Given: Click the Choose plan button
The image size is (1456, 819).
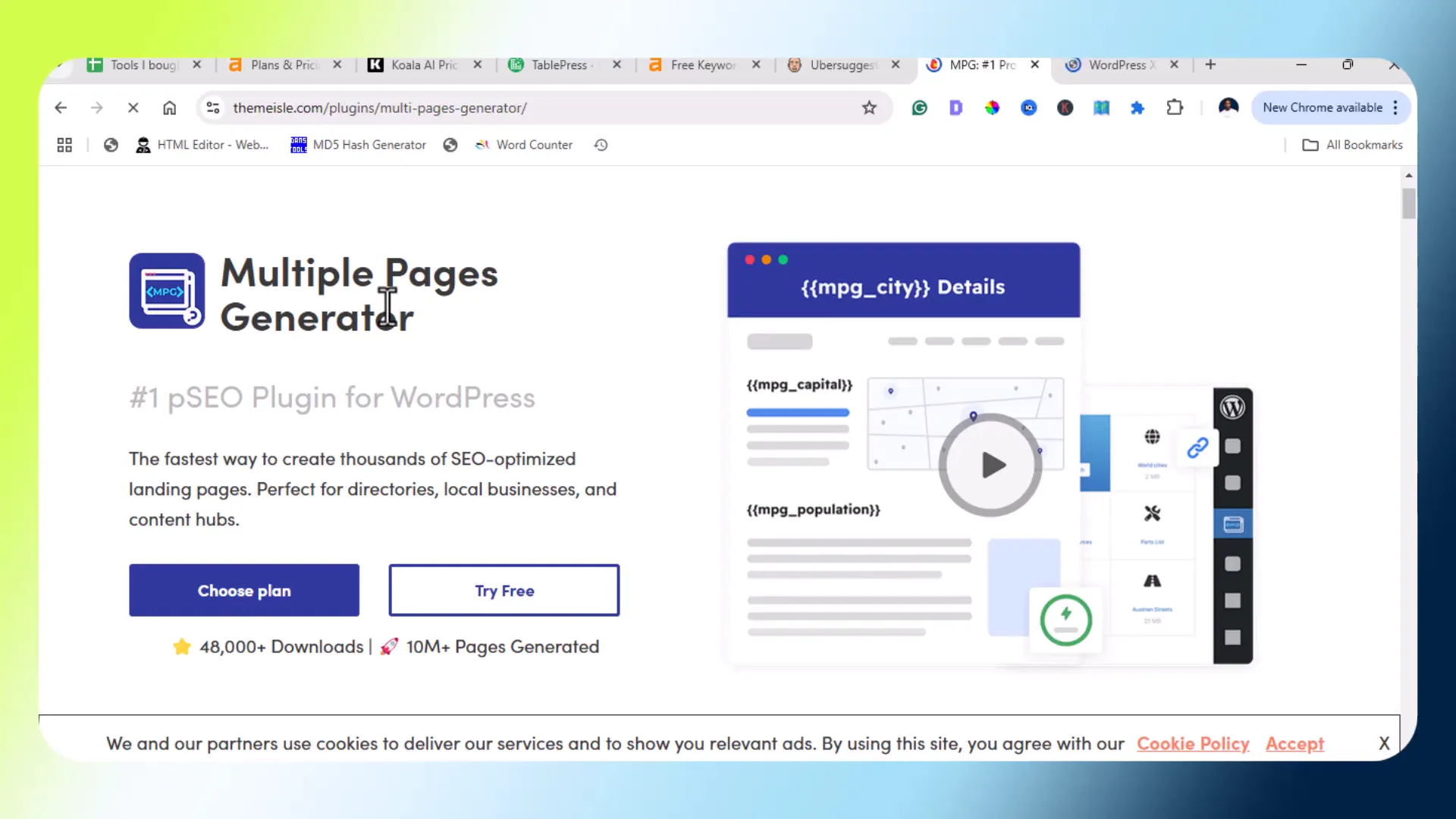Looking at the screenshot, I should 244,590.
